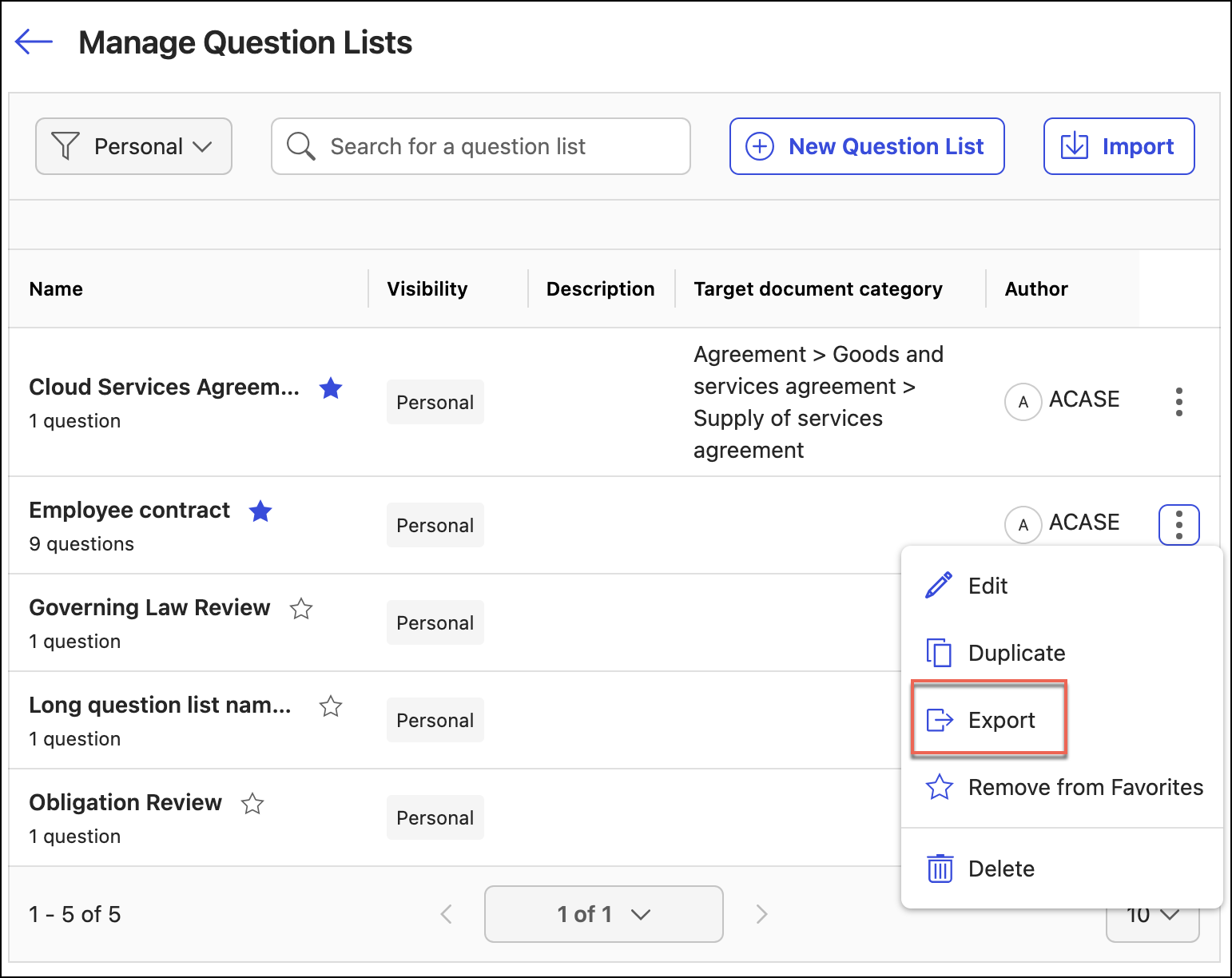Favorite the Governing Law Review list
The width and height of the screenshot is (1232, 978).
tap(301, 609)
